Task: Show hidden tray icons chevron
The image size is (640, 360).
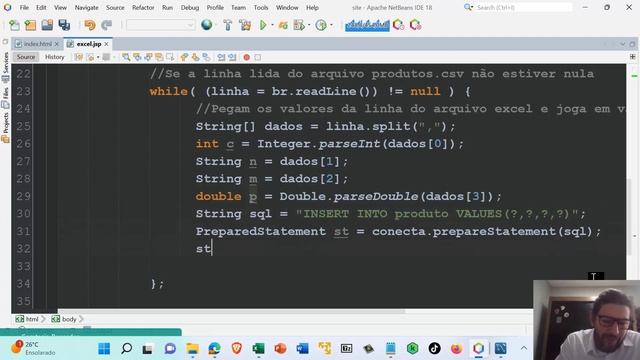Action: tap(524, 348)
